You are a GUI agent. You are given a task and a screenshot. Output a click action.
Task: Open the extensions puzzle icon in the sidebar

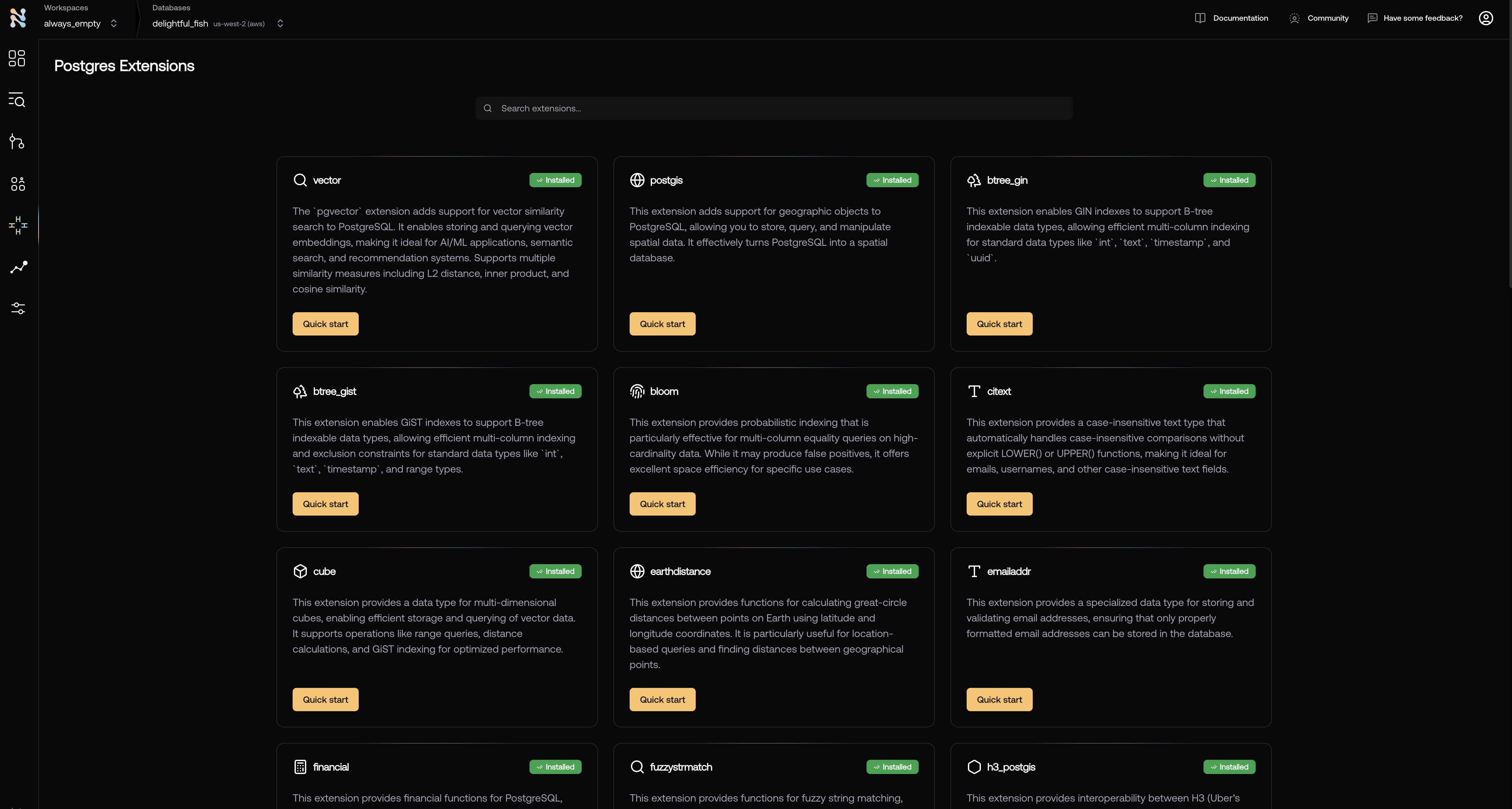click(x=17, y=225)
